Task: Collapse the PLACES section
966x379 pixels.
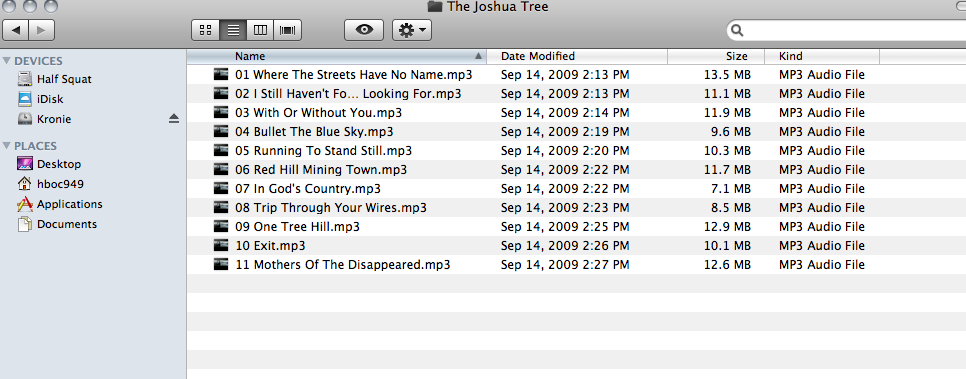Action: [x=7, y=146]
